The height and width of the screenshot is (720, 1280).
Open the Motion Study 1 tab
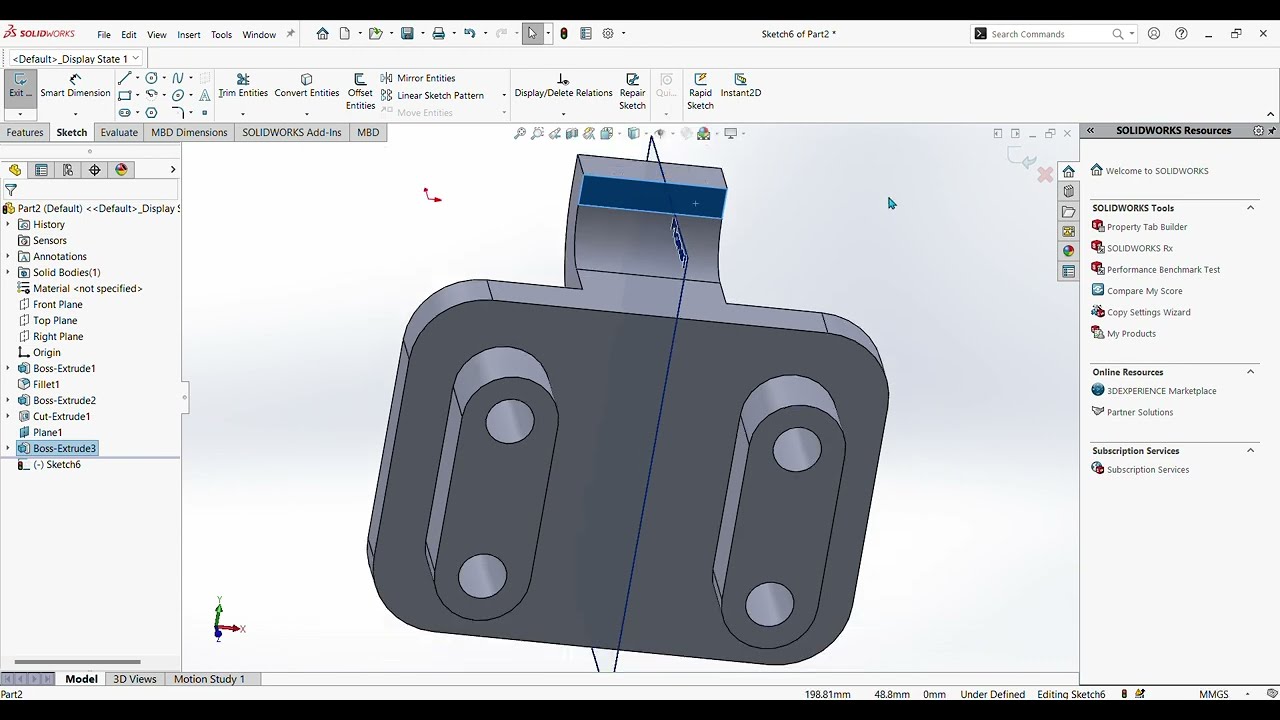point(209,679)
